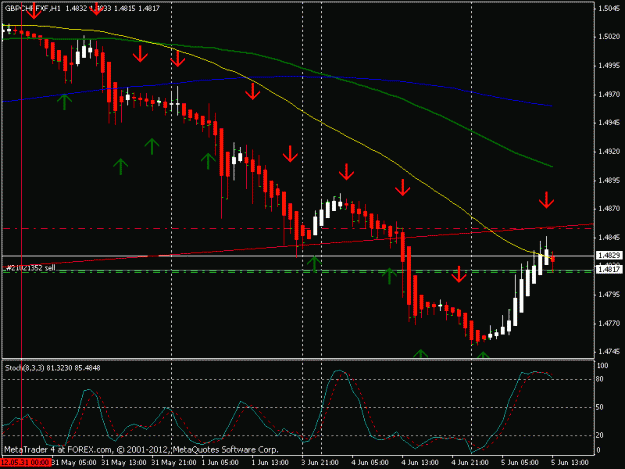Click the Stoch(8,3,3) indicator label
The image size is (625, 469).
pos(53,368)
